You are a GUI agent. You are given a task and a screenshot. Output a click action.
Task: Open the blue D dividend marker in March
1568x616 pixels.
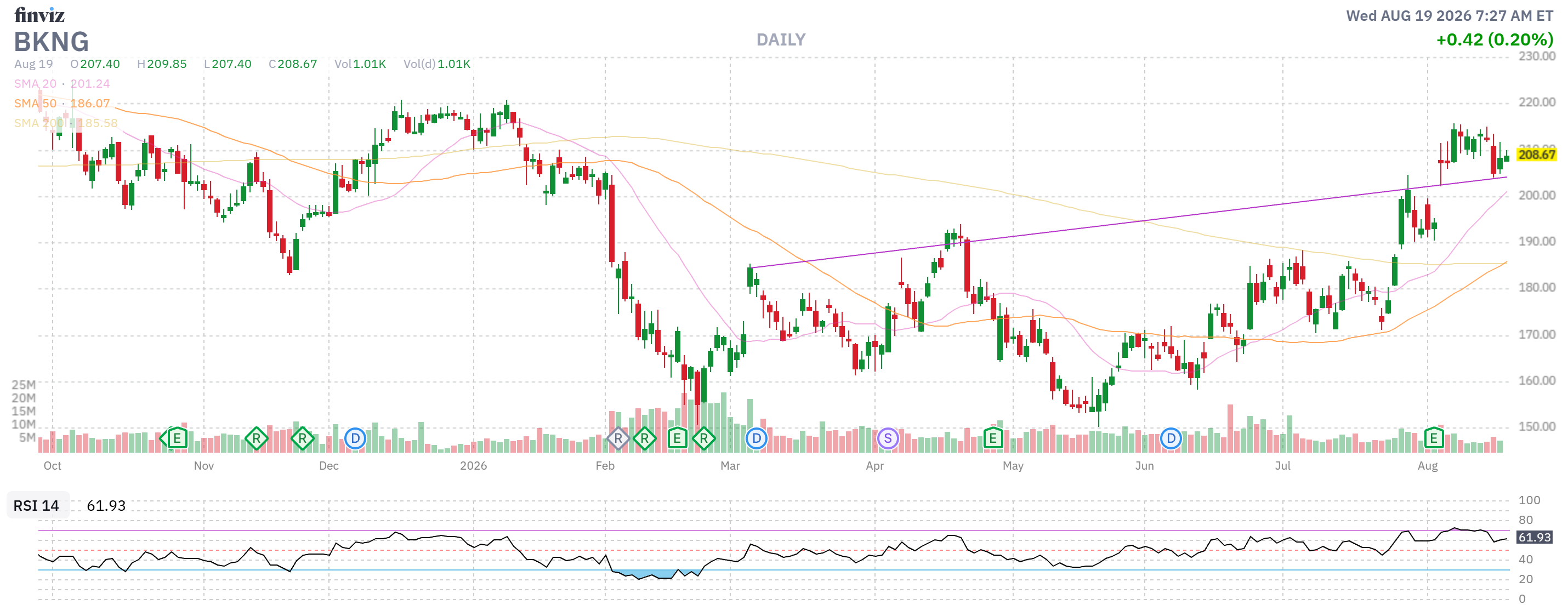[757, 438]
